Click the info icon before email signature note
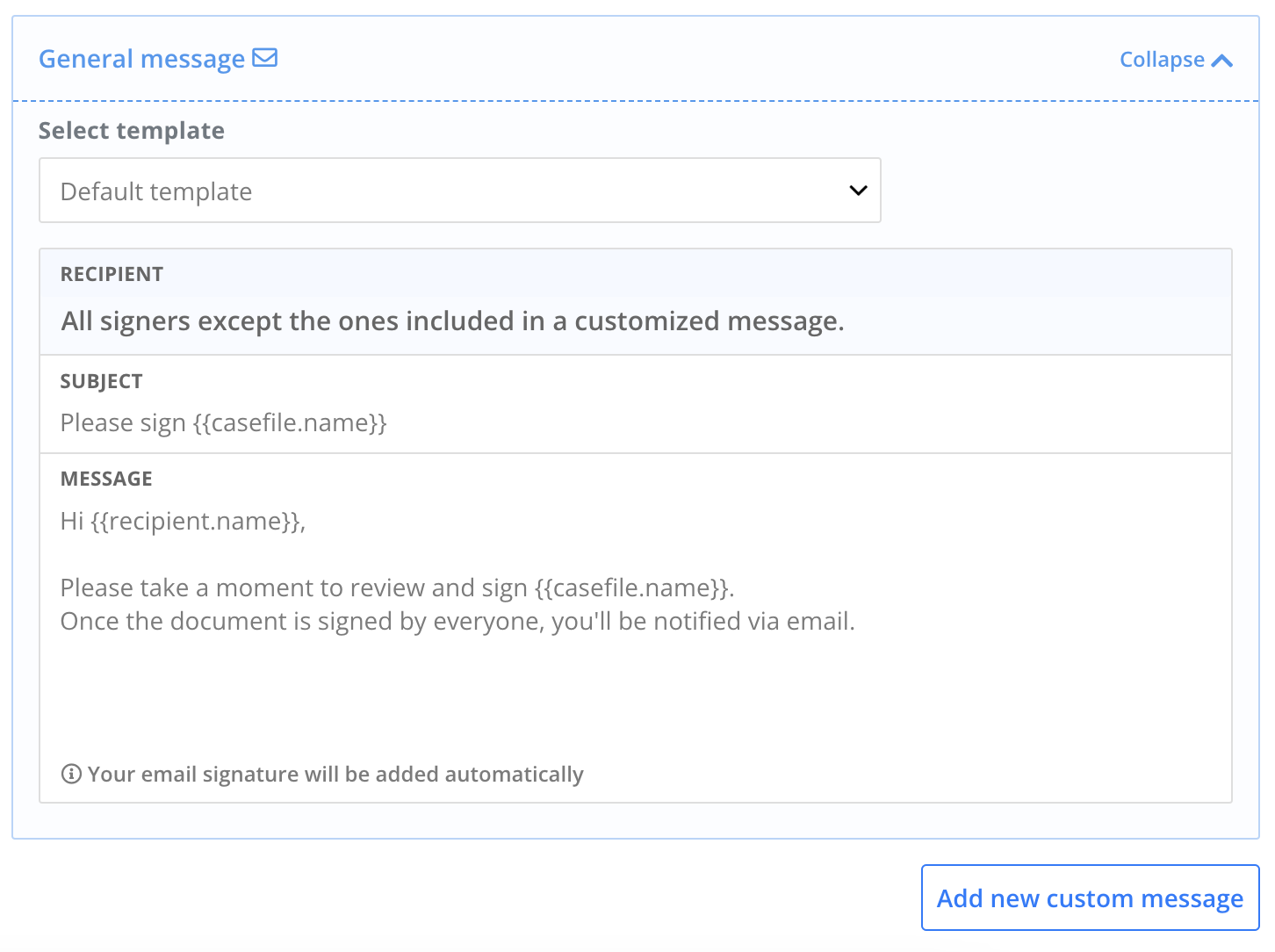Screen dimensions: 1275x952 71,774
